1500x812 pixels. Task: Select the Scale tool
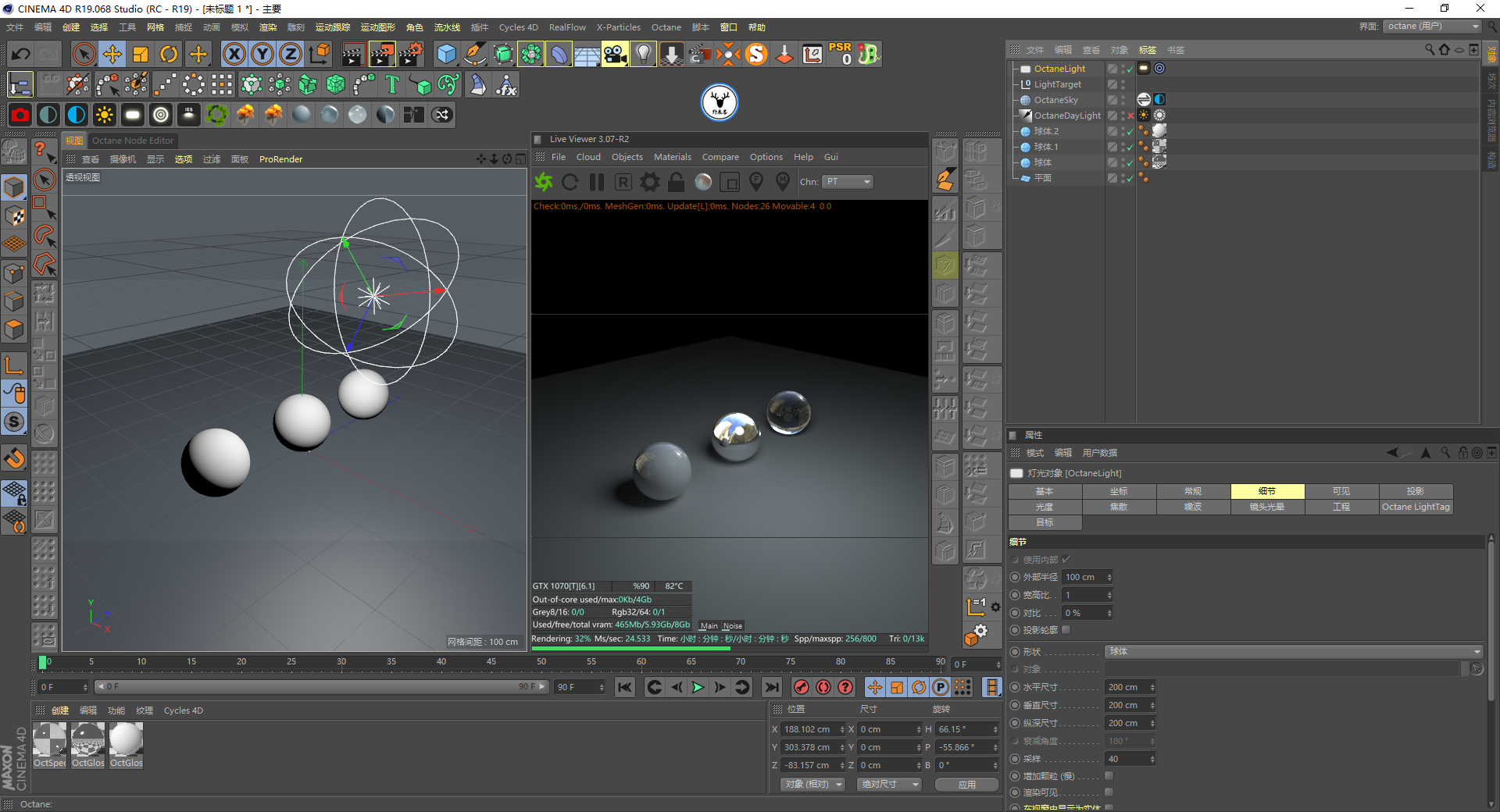click(141, 54)
